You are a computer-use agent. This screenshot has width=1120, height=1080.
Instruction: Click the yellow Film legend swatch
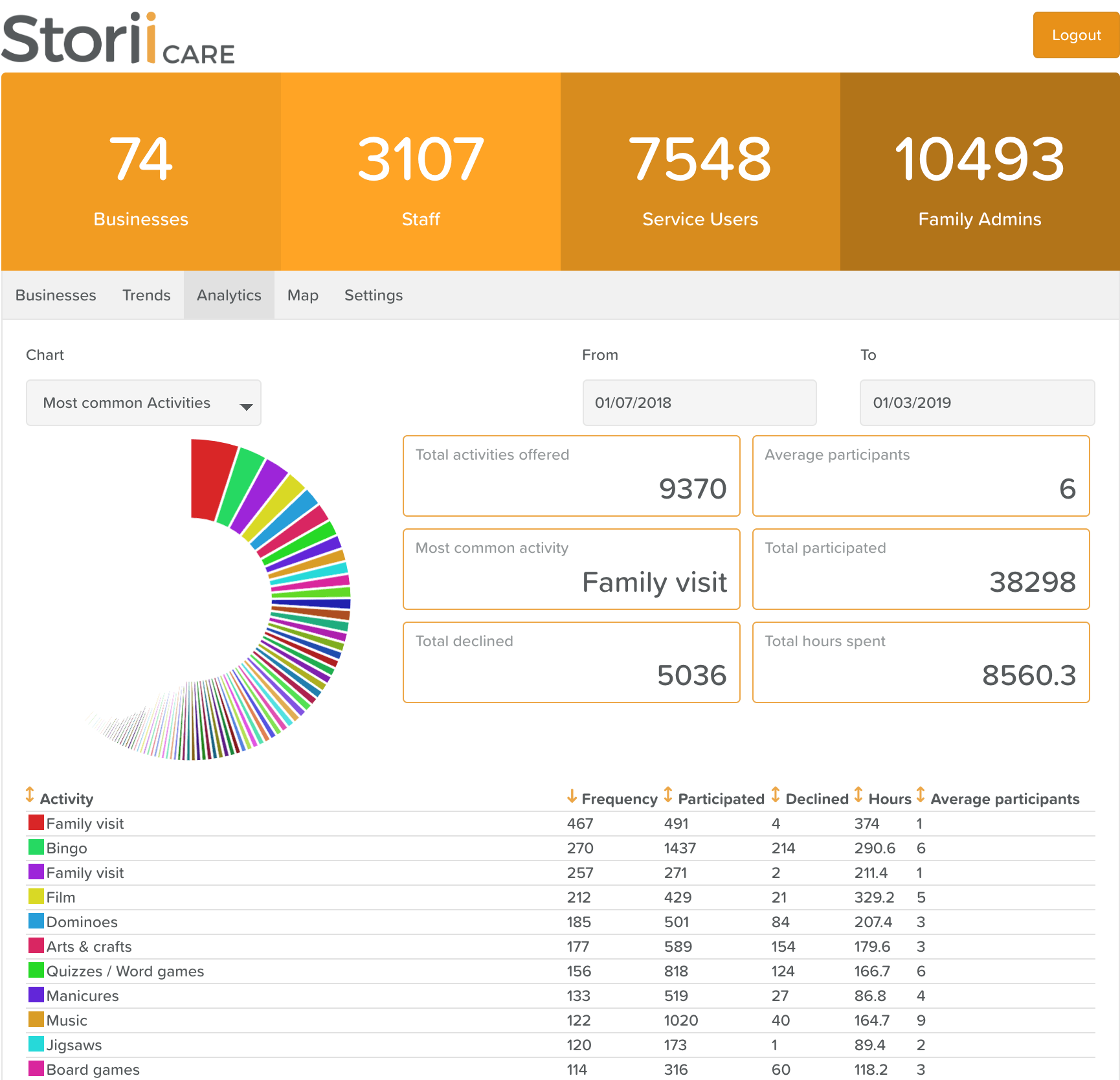36,896
